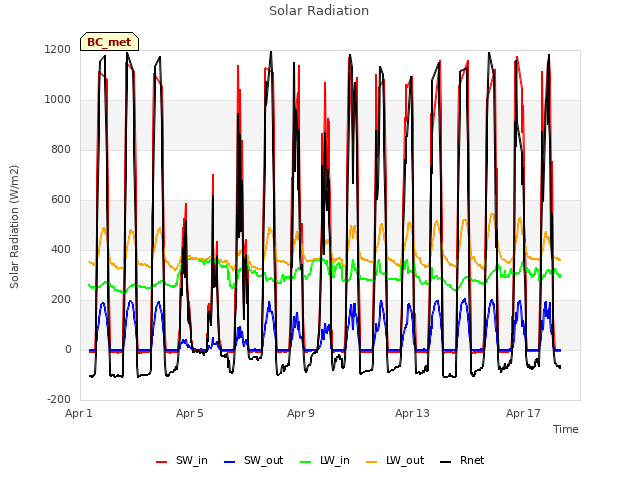Viewport: 640px width, 480px height.
Task: Click the 200 y-axis tick label
Action: click(x=61, y=300)
